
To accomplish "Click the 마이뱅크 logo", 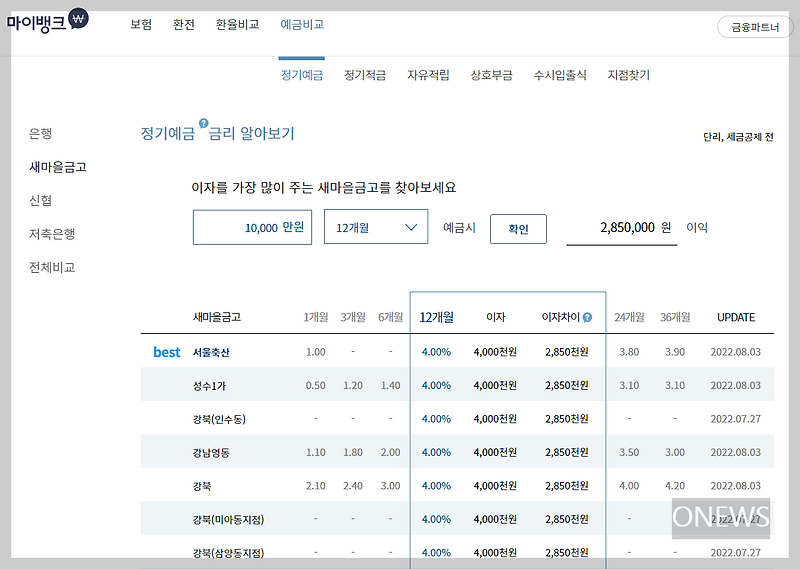I will pyautogui.click(x=47, y=21).
